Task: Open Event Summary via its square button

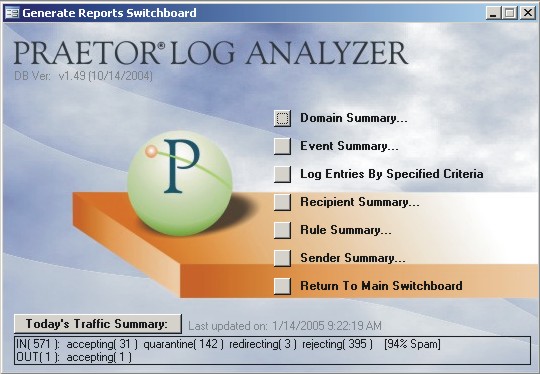Action: coord(282,146)
